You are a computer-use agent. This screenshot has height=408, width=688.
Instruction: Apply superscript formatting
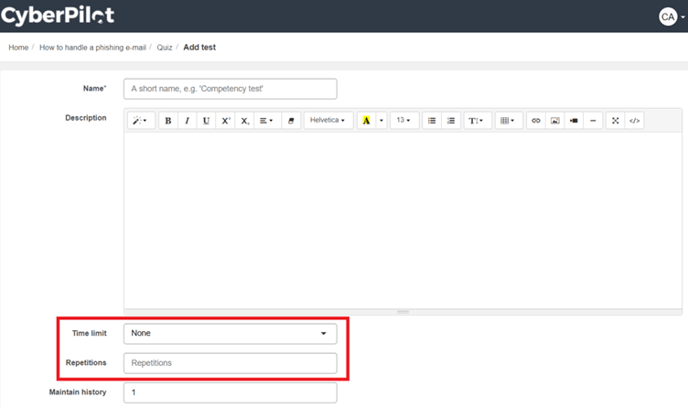click(x=226, y=121)
